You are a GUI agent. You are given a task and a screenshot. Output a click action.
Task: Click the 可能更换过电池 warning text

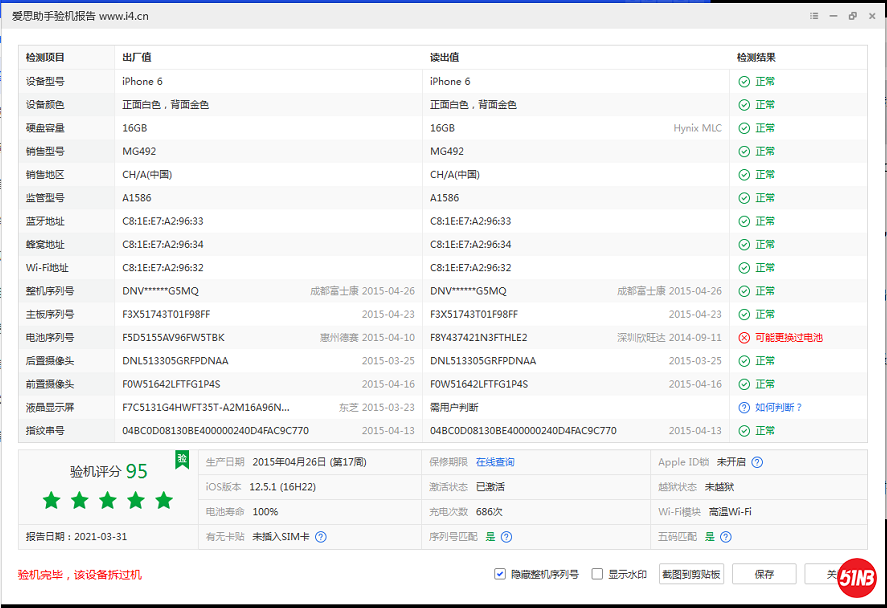click(789, 338)
